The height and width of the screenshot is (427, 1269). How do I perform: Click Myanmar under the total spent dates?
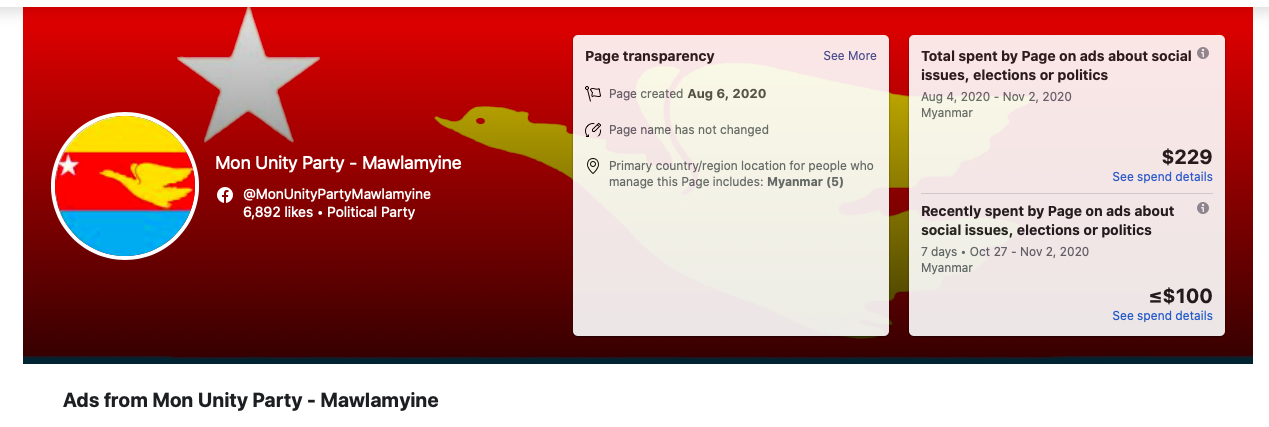947,113
